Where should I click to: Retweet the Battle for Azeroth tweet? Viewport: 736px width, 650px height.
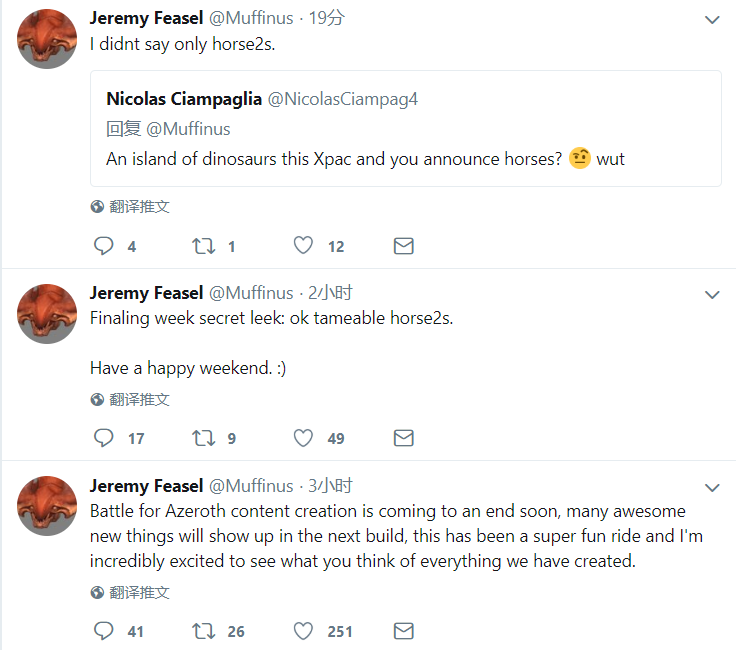pos(203,631)
